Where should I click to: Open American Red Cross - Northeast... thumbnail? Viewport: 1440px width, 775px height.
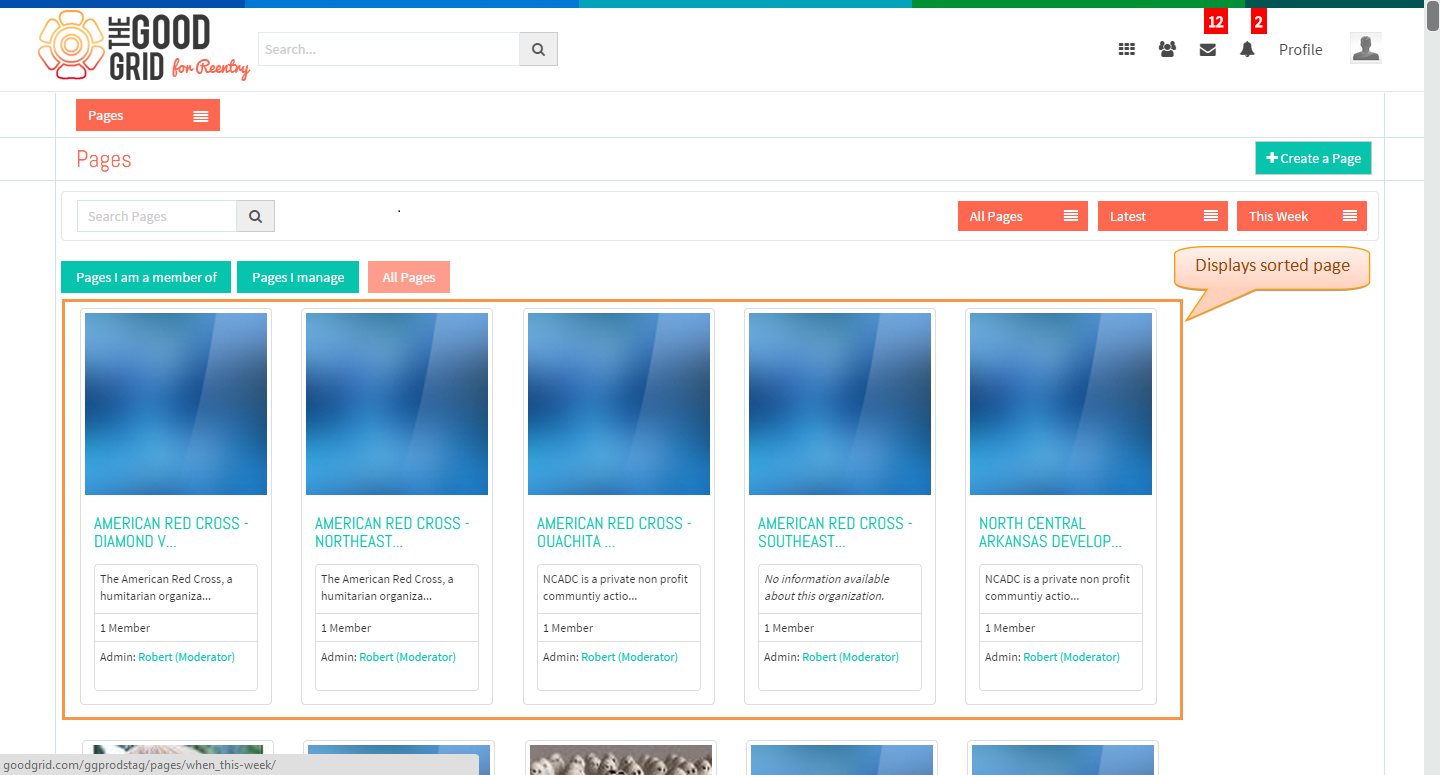(397, 404)
